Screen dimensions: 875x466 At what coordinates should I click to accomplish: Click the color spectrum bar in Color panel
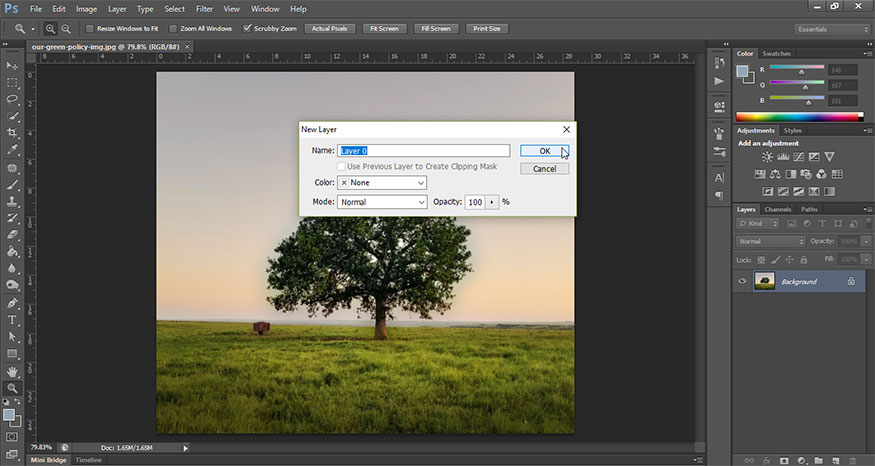[x=799, y=117]
